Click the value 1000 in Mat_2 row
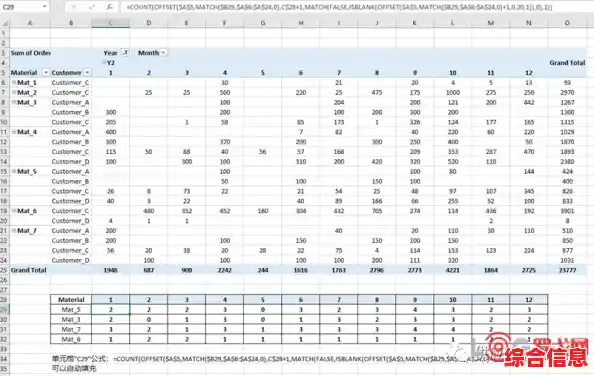The height and width of the screenshot is (376, 594). [x=453, y=92]
